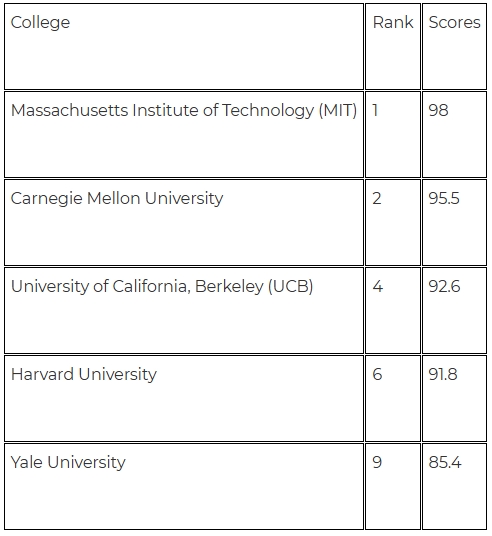
Task: Click the score 91.8 cell
Action: (454, 399)
